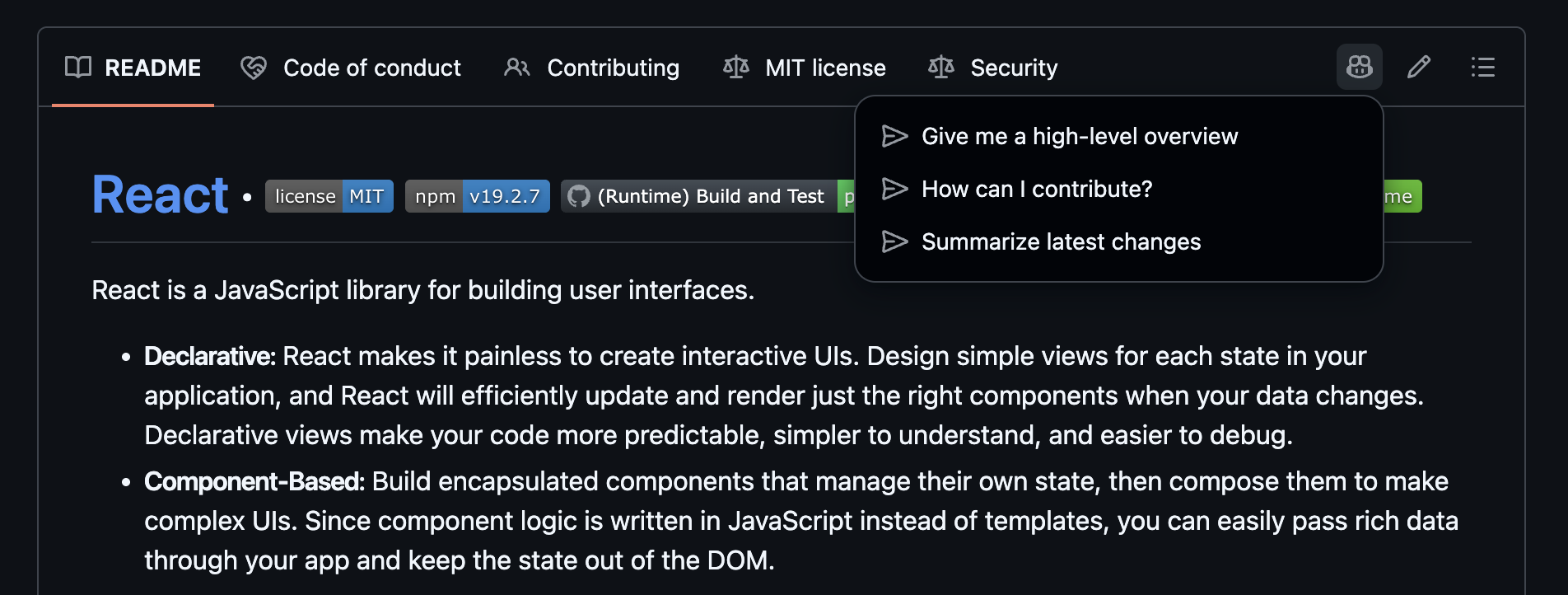Click the arrow icon beside Summarize latest changes
This screenshot has width=1568, height=595.
coord(894,241)
